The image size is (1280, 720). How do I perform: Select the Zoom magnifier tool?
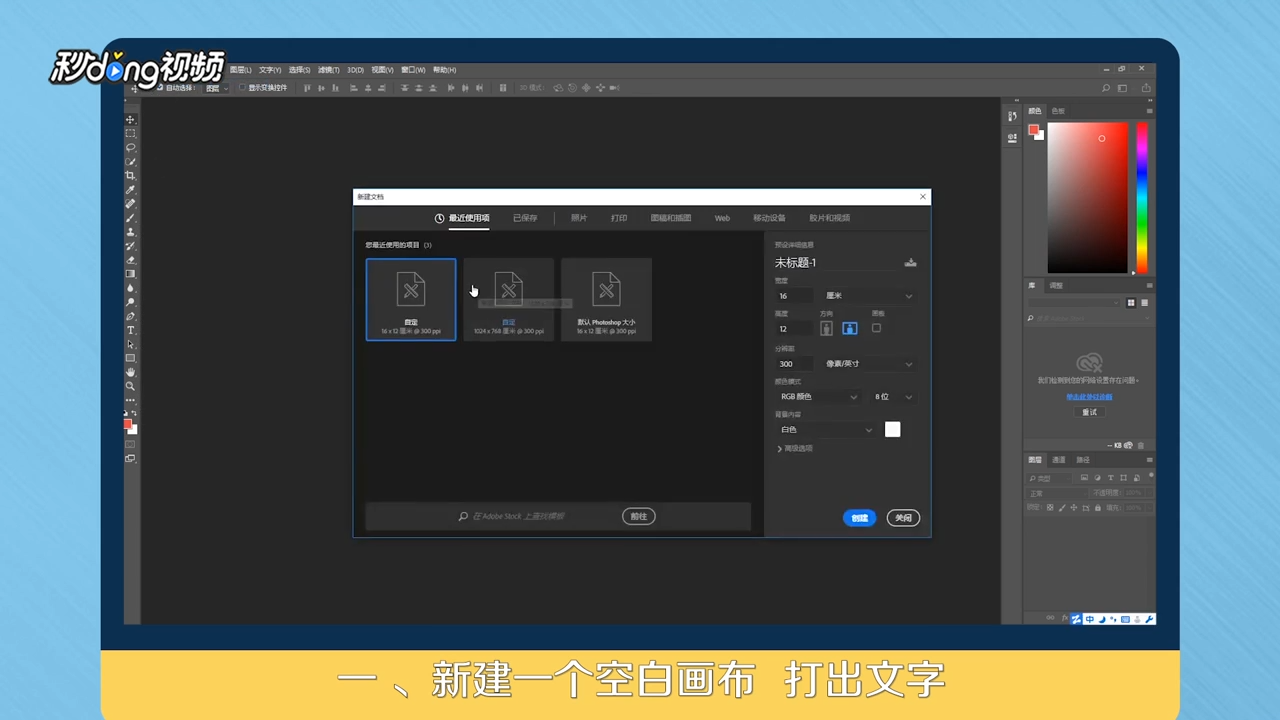[130, 386]
